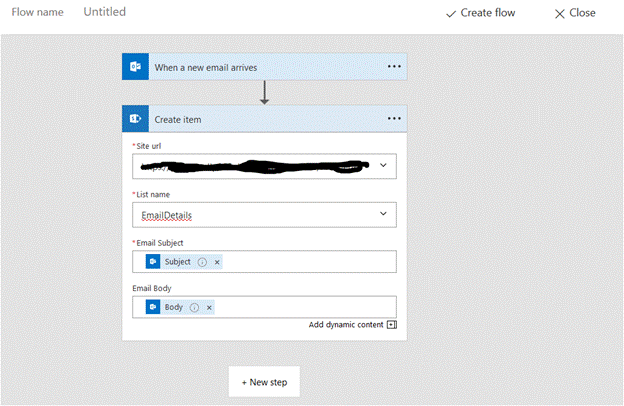Screen dimensions: 624x406
Task: Expand the Site url dropdown
Action: 383,165
